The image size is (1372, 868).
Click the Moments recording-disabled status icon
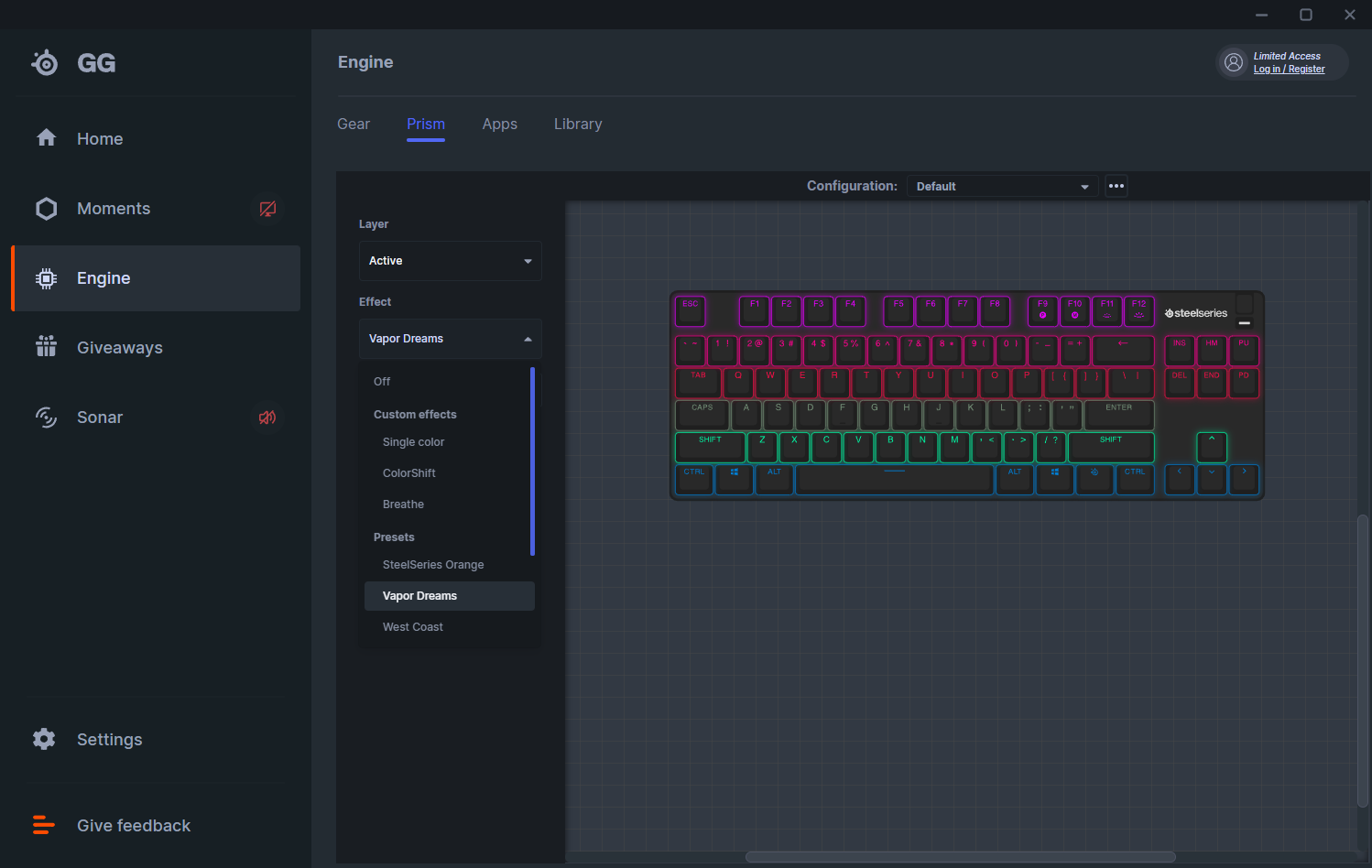coord(267,209)
